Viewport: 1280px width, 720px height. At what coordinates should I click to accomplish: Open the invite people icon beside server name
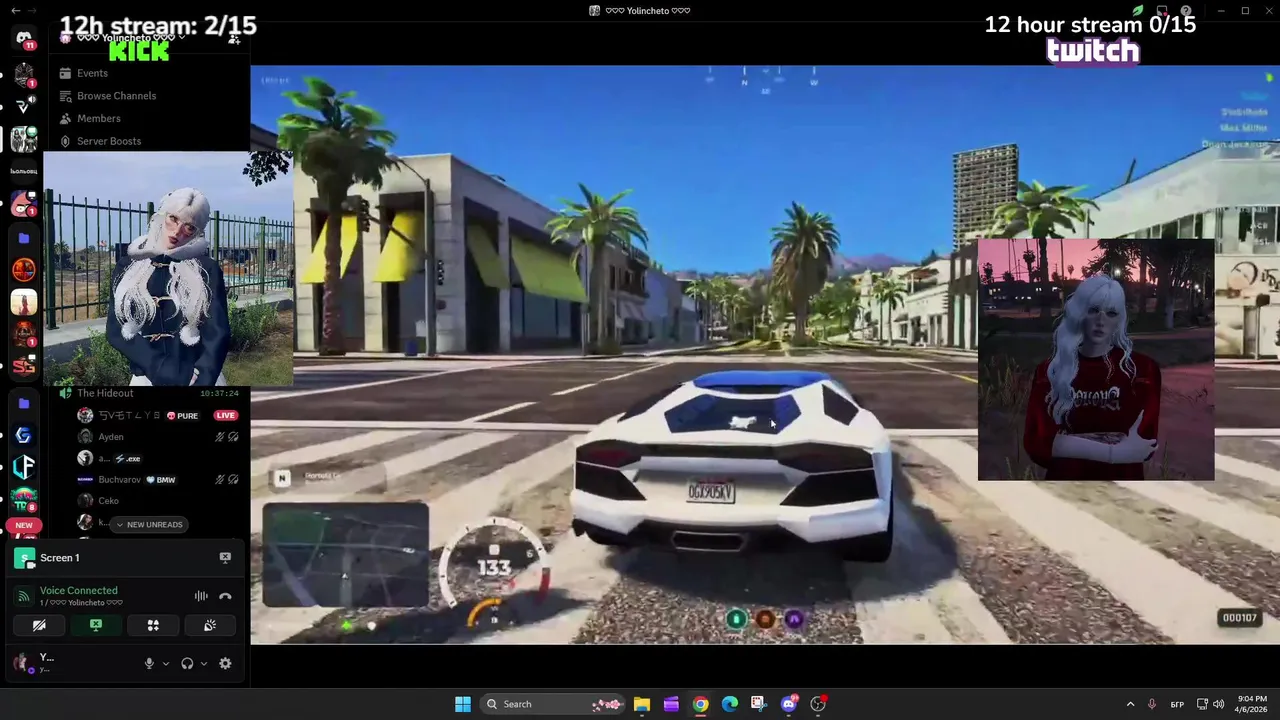coord(234,38)
